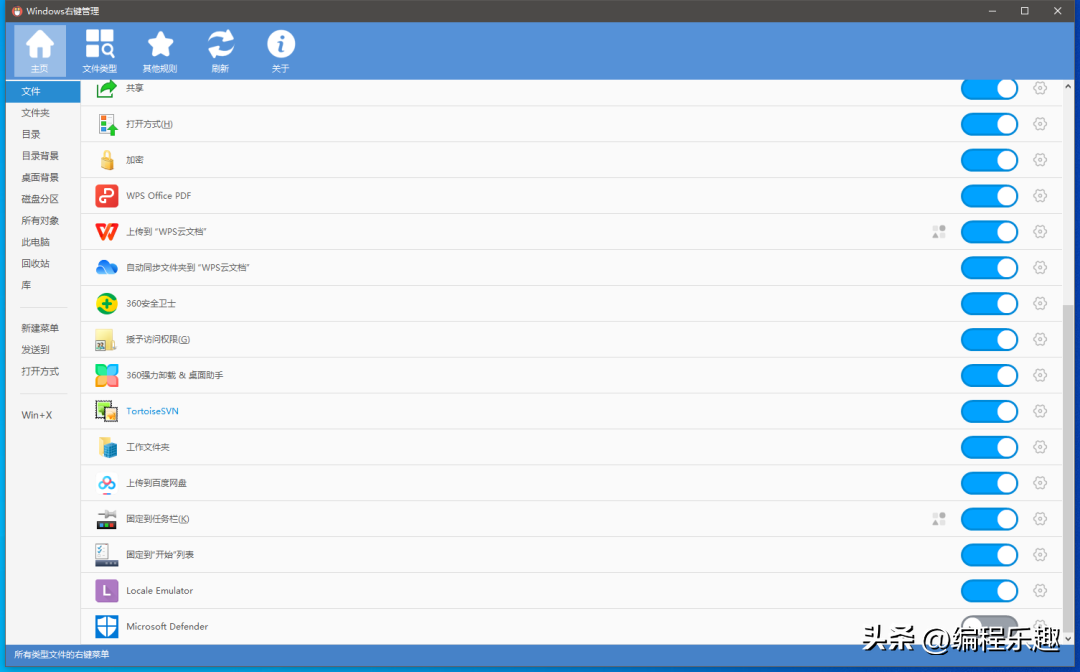Click the 上传到 WPS云文档 icon
The height and width of the screenshot is (672, 1080).
pos(107,231)
